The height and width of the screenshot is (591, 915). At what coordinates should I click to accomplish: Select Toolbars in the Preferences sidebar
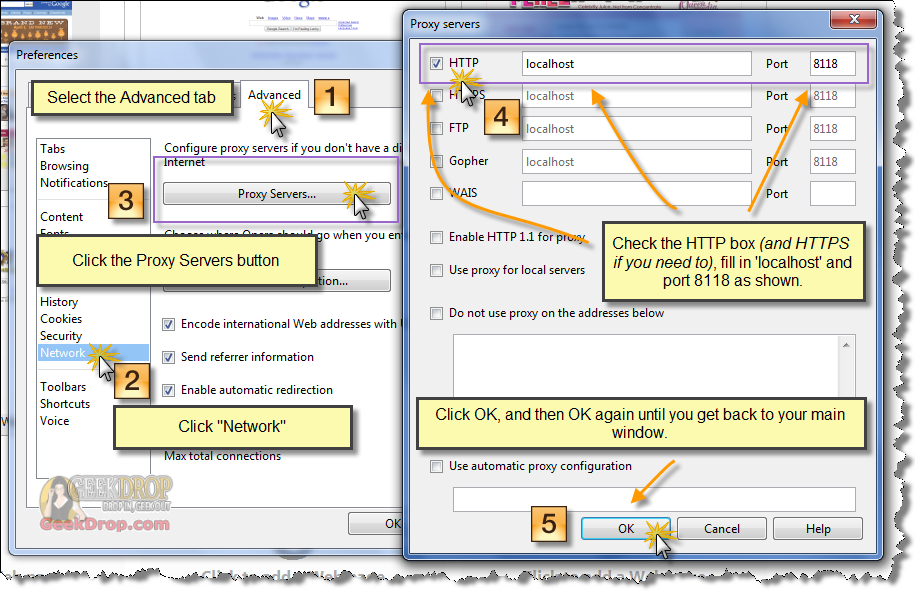coord(63,387)
